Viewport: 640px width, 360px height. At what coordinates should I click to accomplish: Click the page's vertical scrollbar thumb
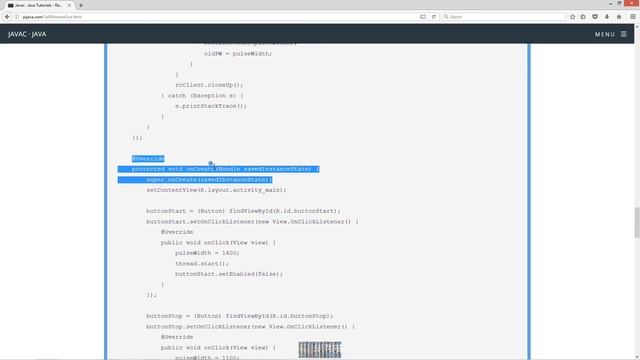click(x=637, y=222)
